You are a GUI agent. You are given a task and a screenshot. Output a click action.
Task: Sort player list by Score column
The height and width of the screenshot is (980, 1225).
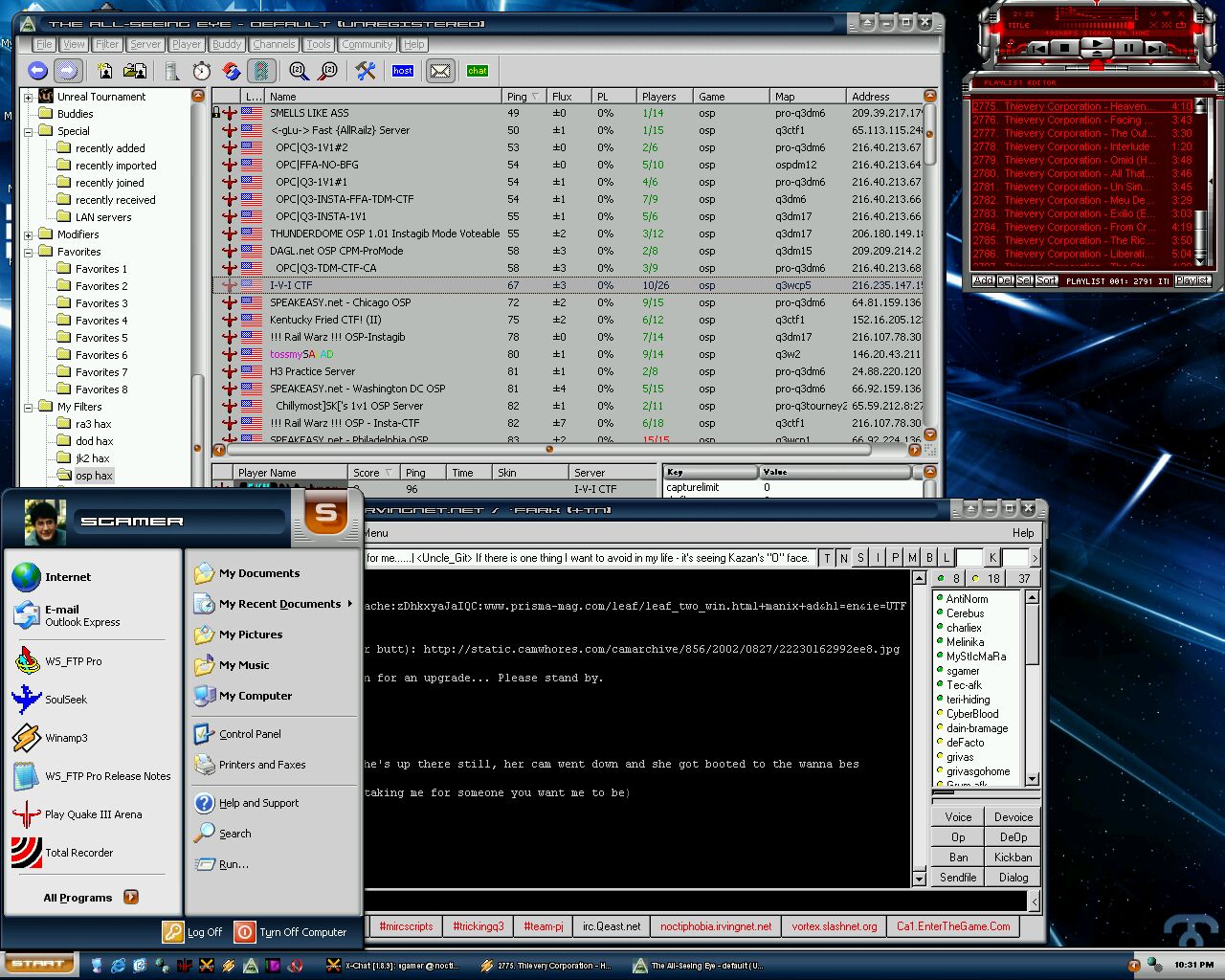pyautogui.click(x=373, y=473)
